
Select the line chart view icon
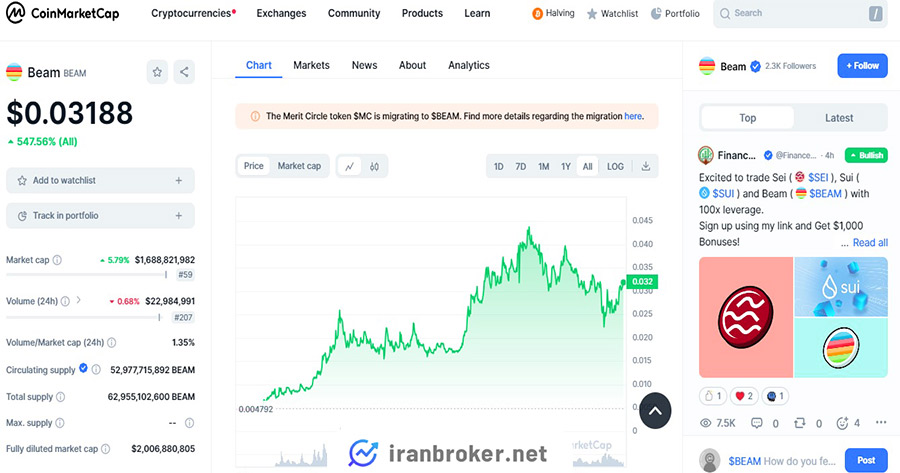[x=349, y=166]
